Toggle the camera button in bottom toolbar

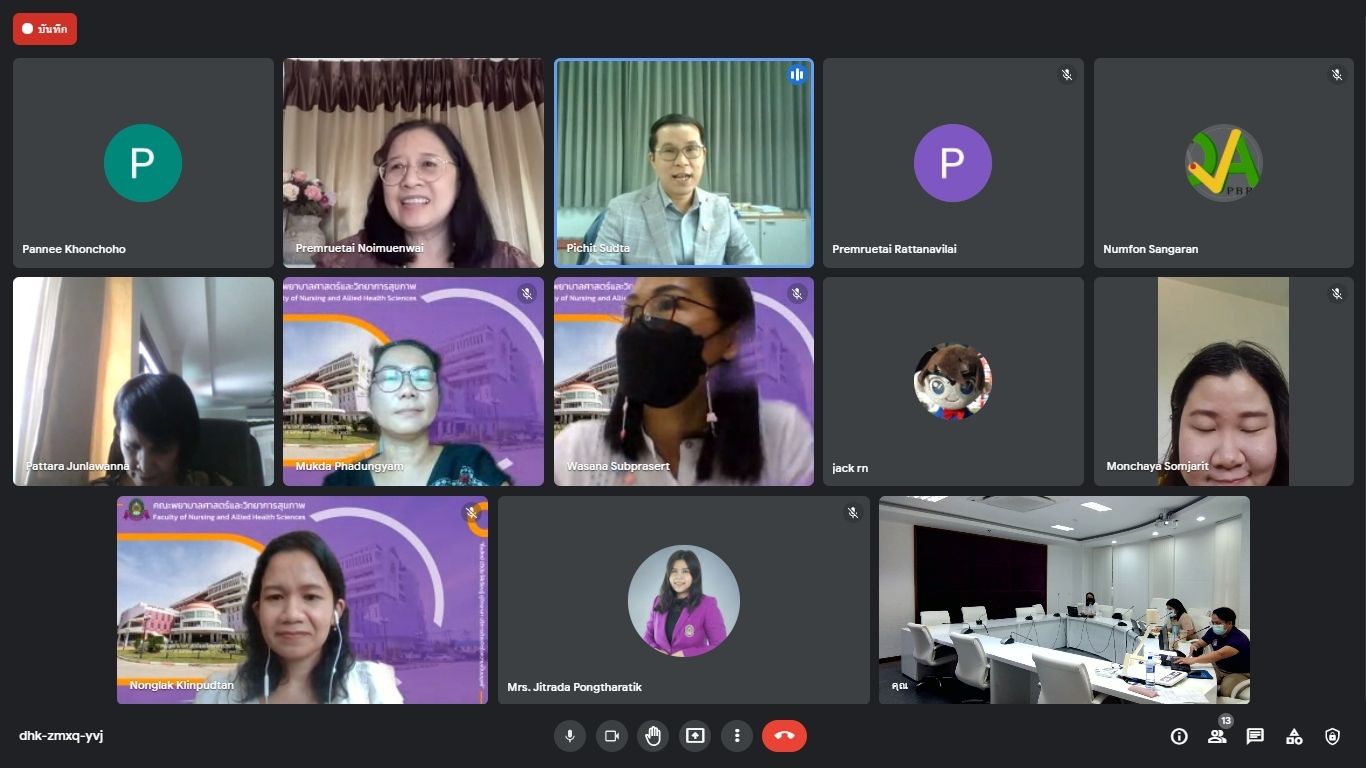pos(612,736)
